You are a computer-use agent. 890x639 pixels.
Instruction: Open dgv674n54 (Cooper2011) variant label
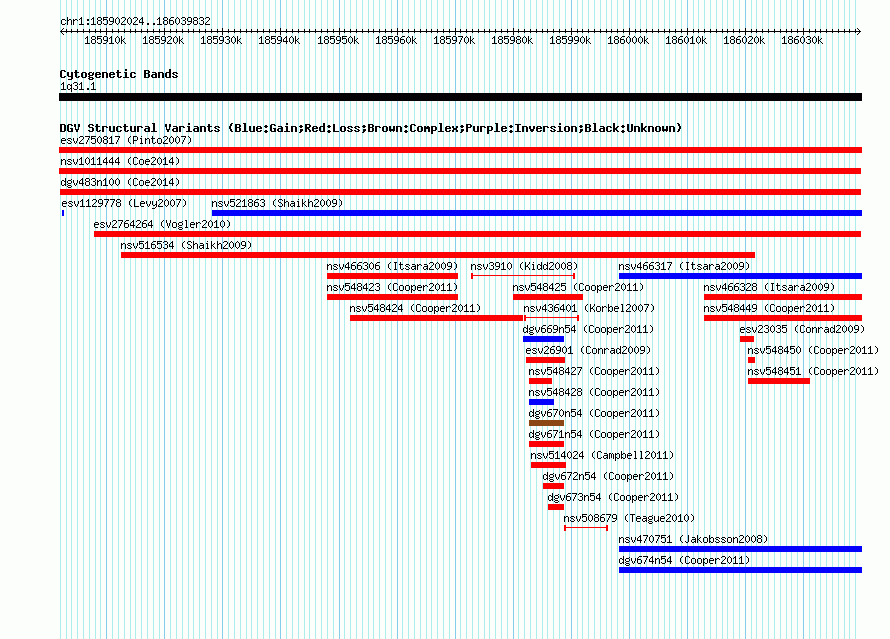(x=684, y=560)
